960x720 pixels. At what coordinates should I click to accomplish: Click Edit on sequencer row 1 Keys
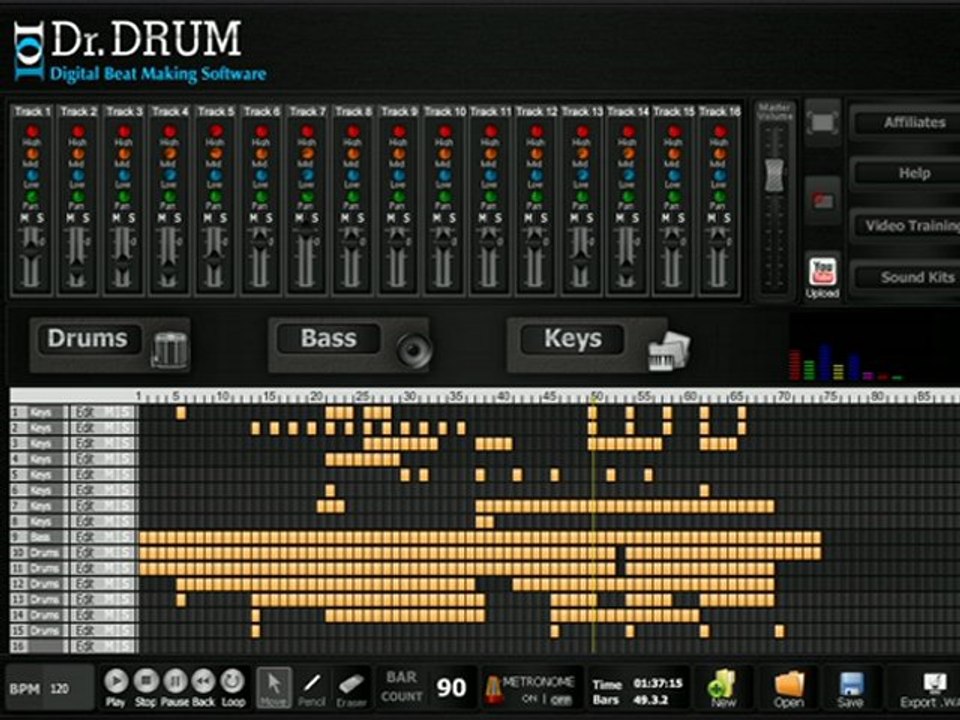[84, 412]
